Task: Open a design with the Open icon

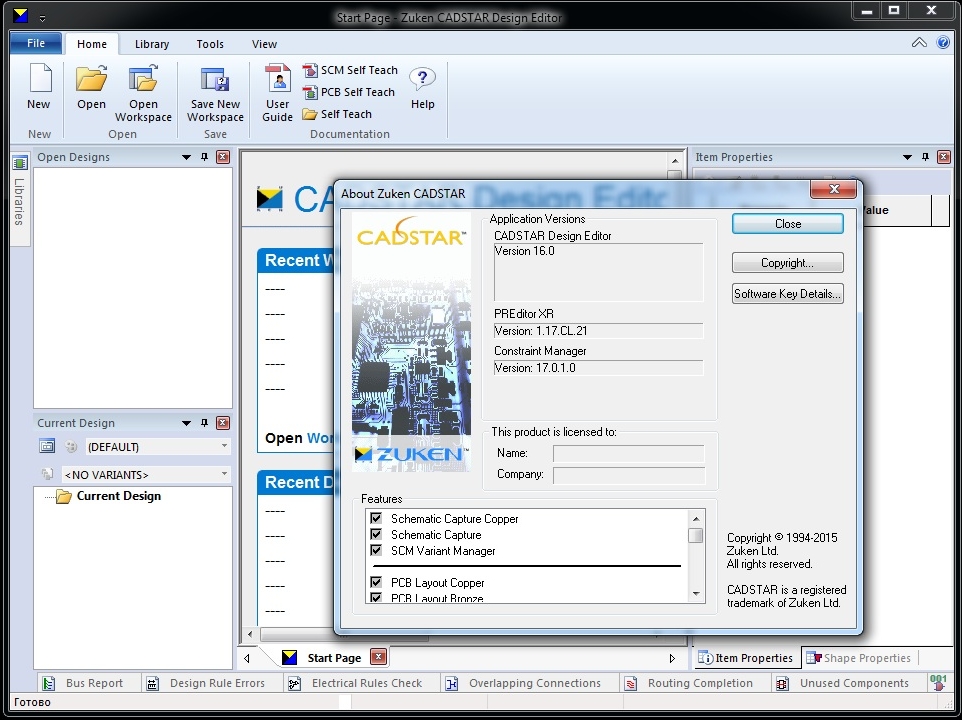Action: (91, 79)
